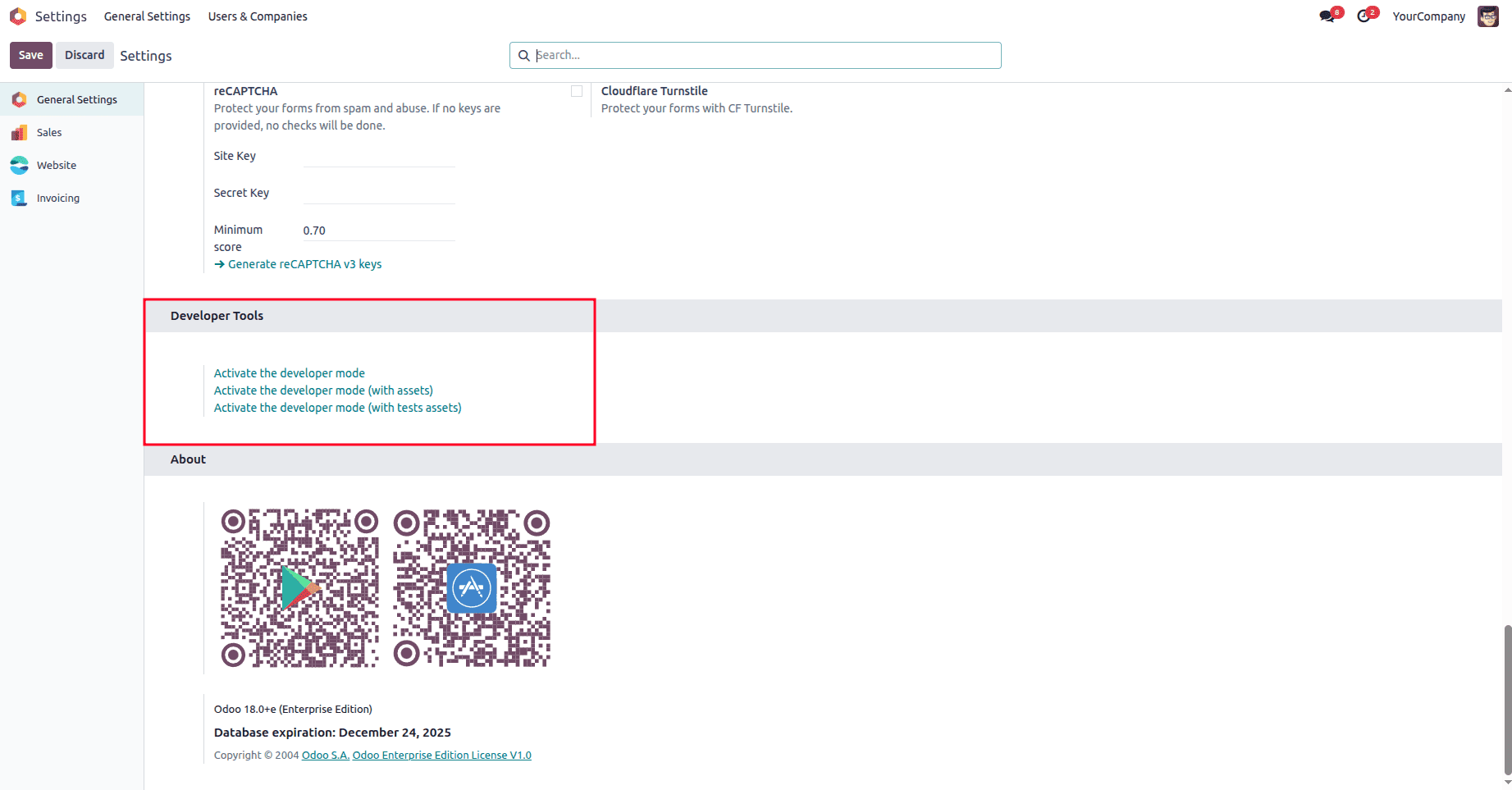
Task: Activate developer mode with assets
Action: tap(322, 390)
